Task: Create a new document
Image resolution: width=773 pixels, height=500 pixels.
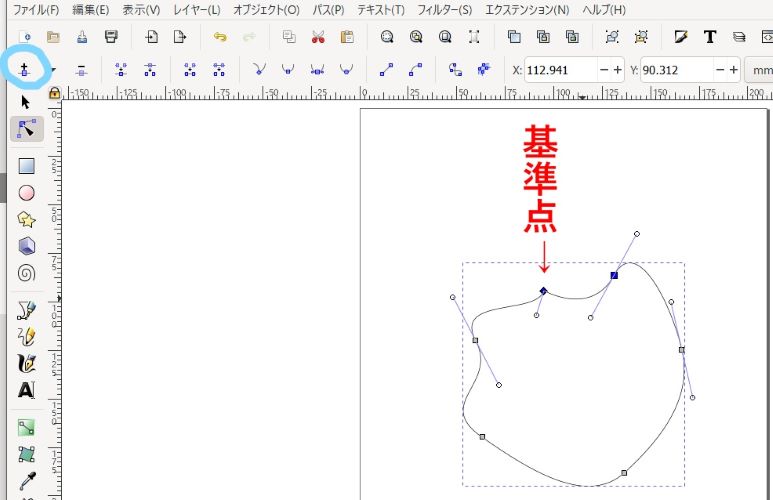Action: coord(24,36)
